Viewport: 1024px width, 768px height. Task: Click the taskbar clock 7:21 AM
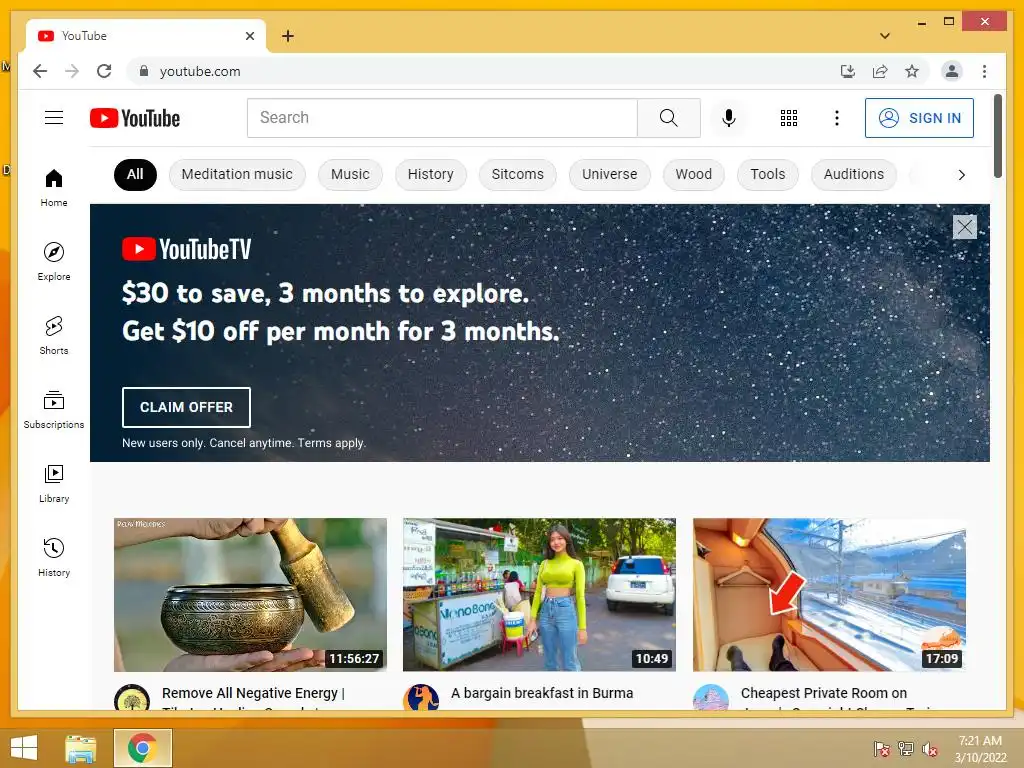(980, 741)
